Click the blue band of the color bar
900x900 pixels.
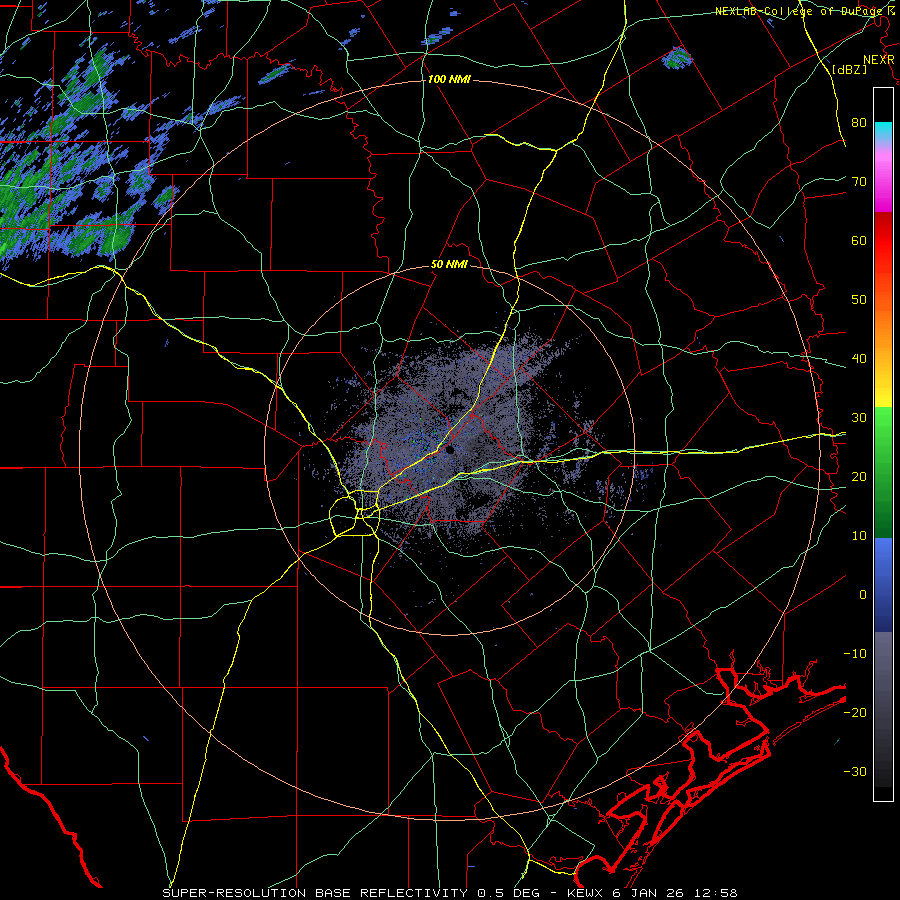(x=883, y=584)
